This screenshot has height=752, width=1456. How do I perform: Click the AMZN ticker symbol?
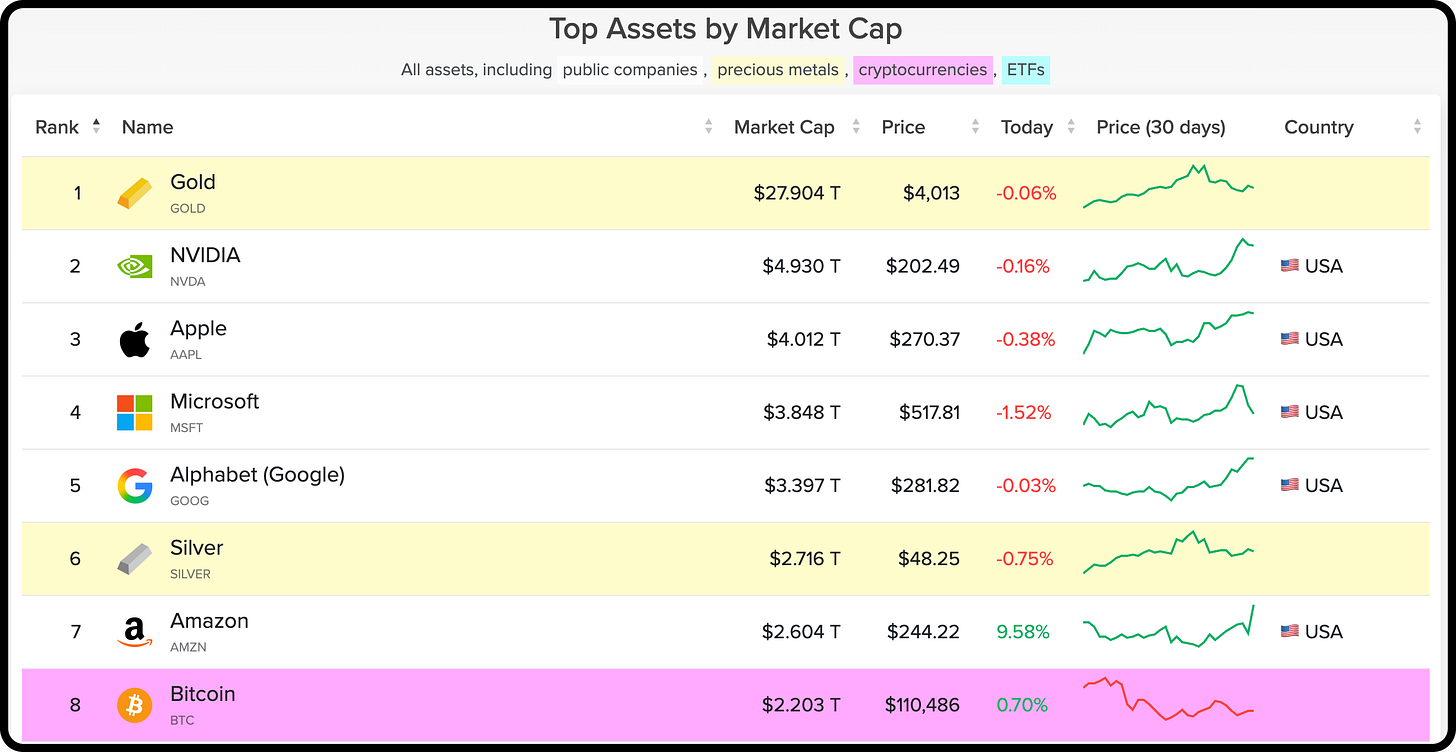point(190,647)
